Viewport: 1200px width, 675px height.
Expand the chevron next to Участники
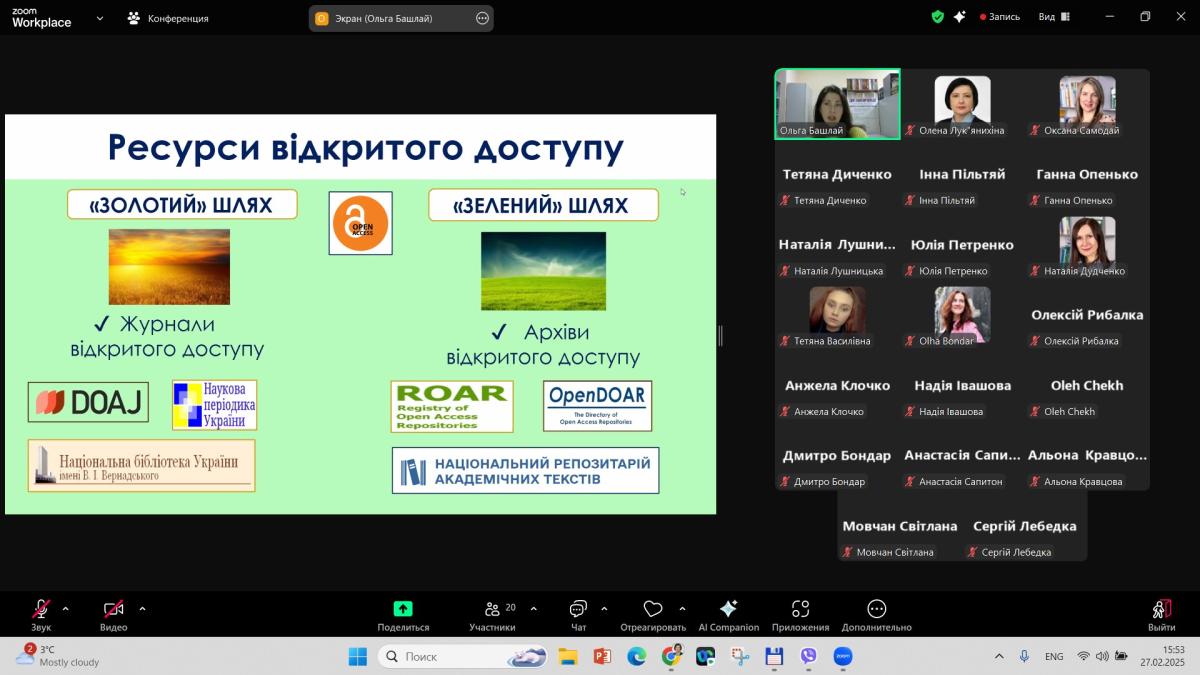click(x=533, y=608)
